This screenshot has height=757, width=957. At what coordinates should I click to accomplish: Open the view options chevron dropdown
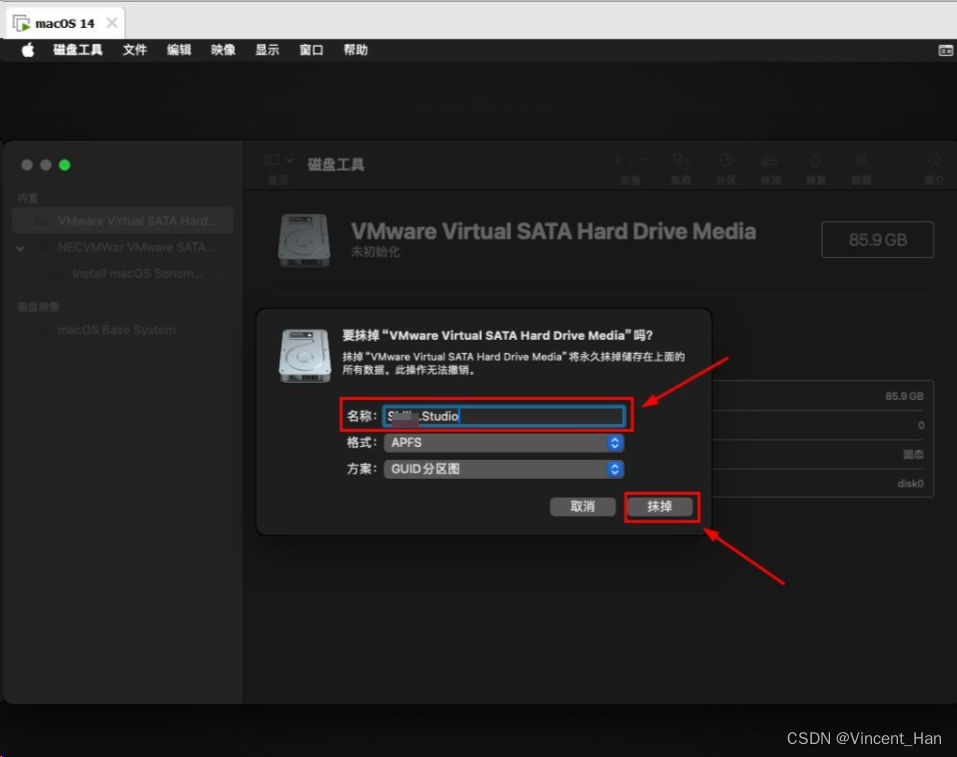point(289,161)
